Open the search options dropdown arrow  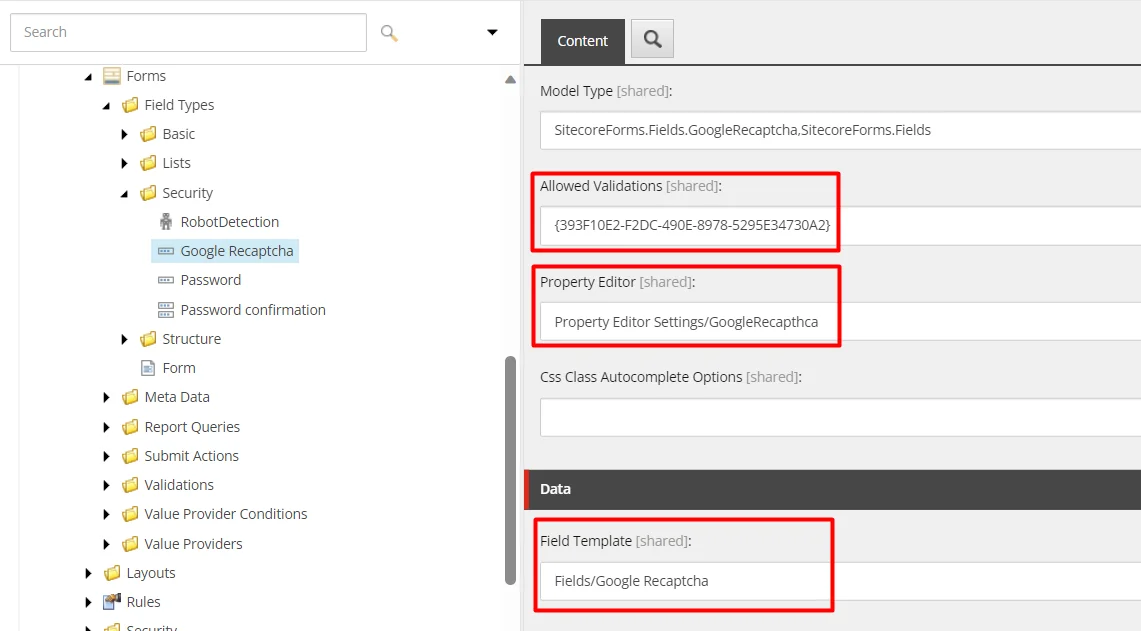tap(492, 32)
